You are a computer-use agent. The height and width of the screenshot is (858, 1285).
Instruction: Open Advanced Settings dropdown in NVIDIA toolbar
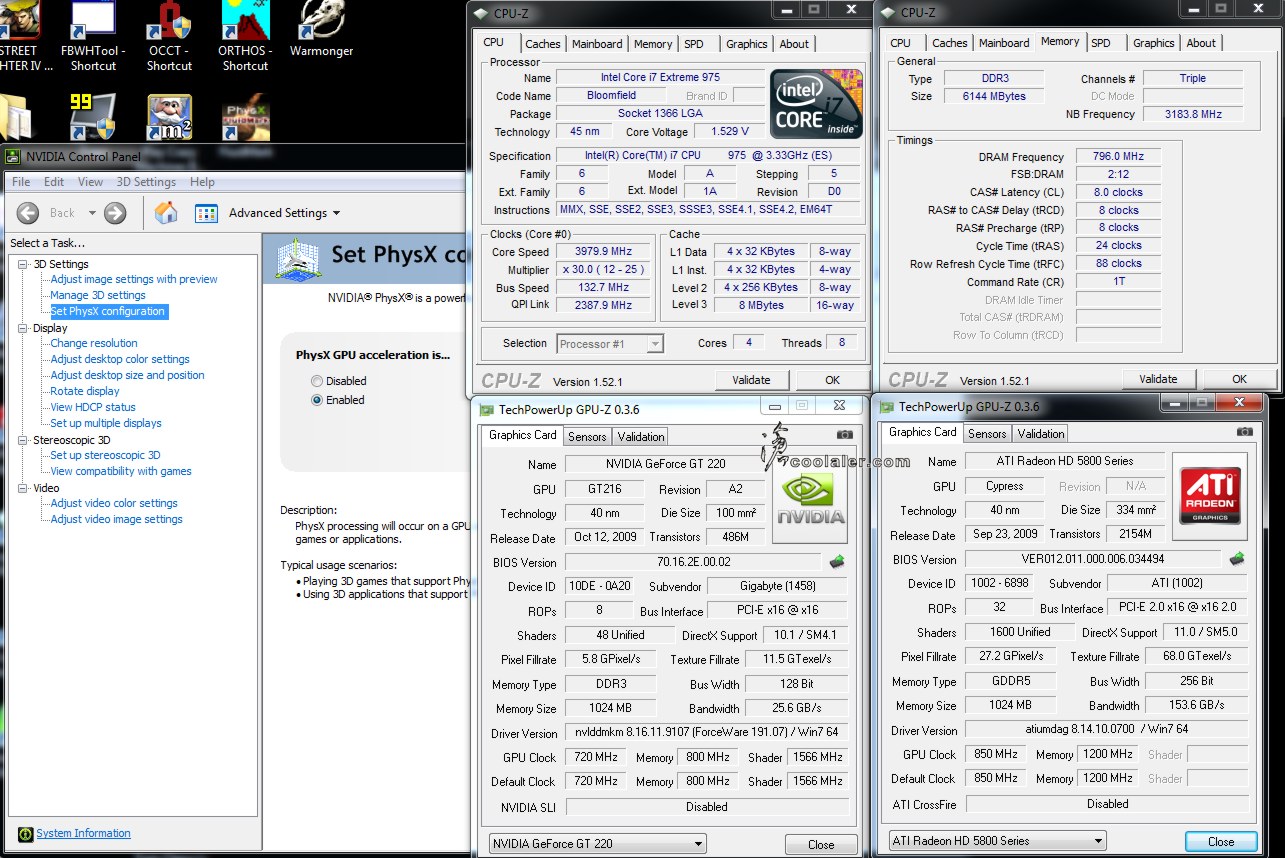285,213
